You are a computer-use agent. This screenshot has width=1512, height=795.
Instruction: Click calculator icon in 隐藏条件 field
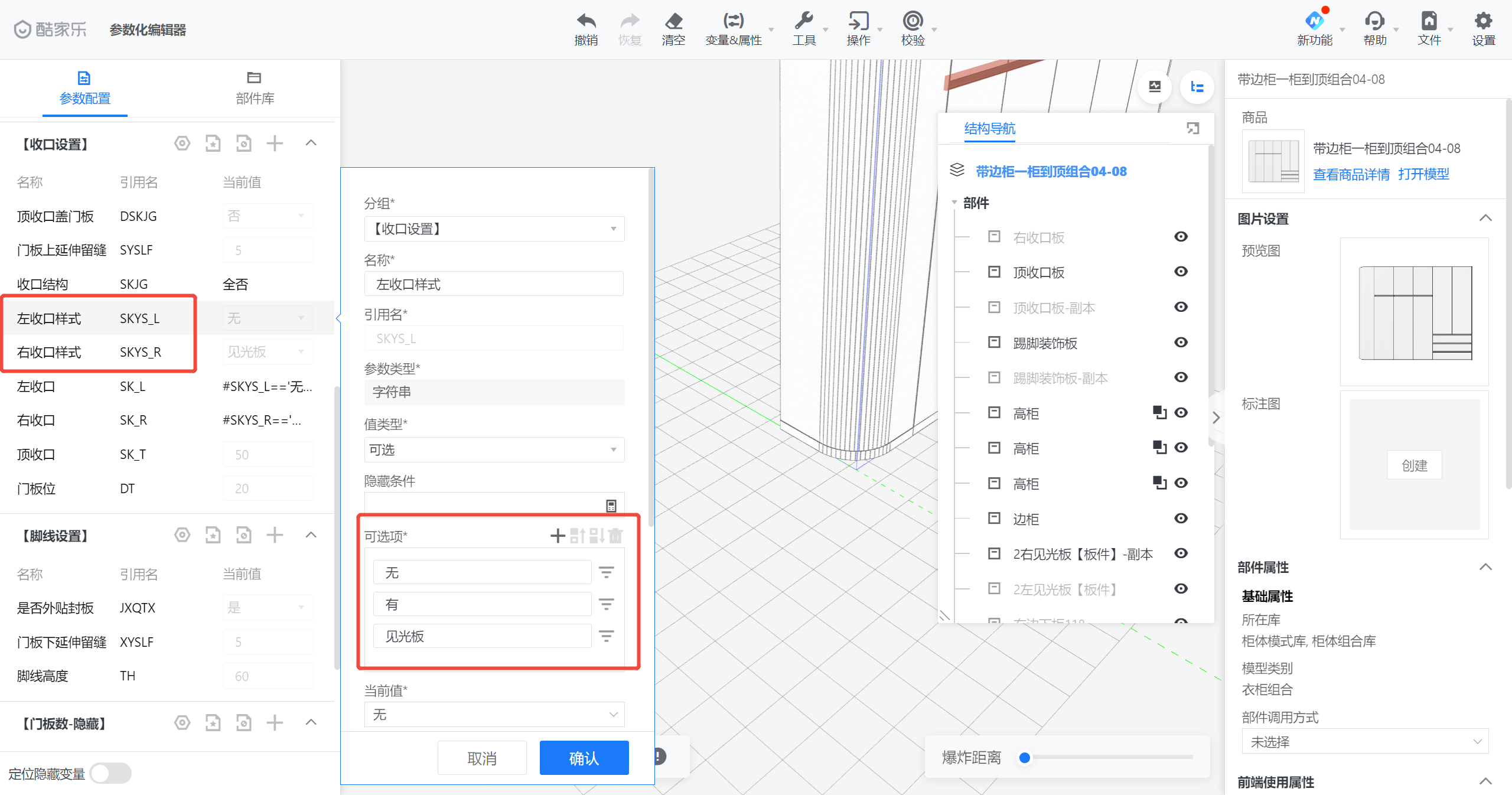[x=611, y=506]
